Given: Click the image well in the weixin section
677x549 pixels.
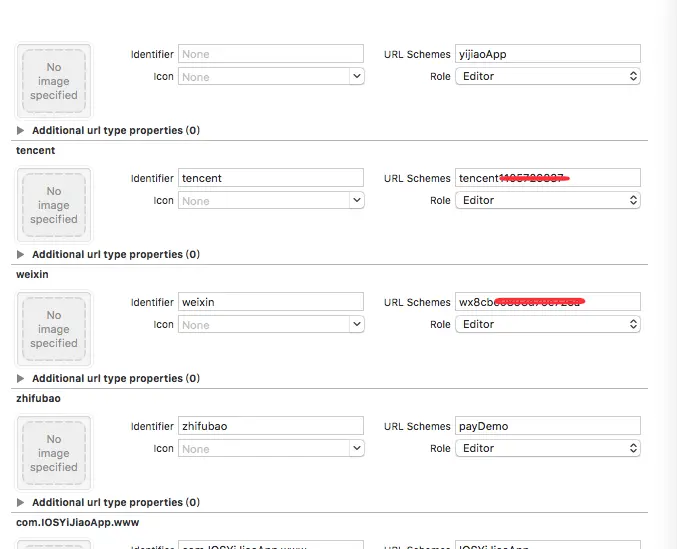Looking at the screenshot, I should pos(54,328).
